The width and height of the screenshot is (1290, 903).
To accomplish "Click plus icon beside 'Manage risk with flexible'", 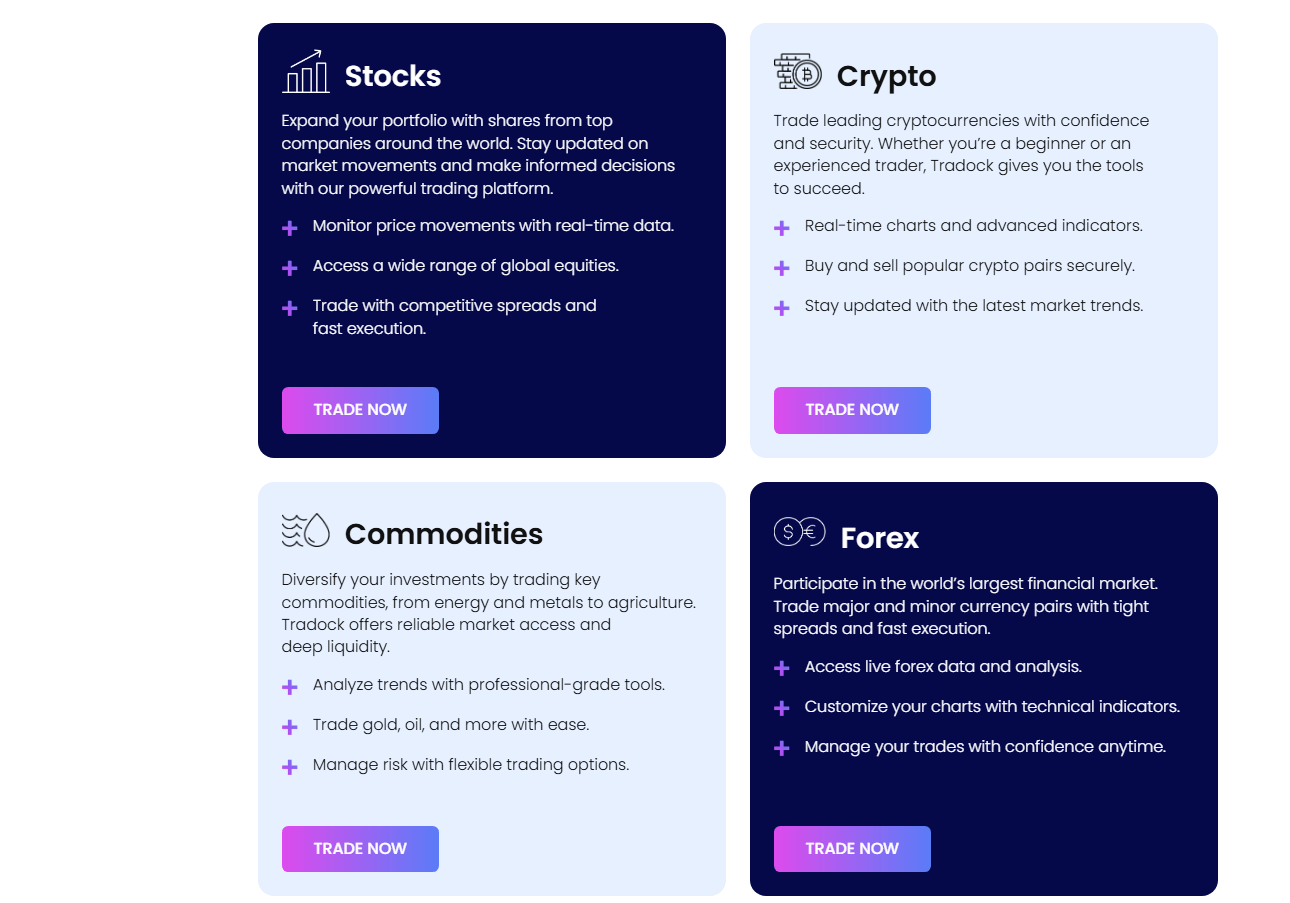I will tap(290, 767).
